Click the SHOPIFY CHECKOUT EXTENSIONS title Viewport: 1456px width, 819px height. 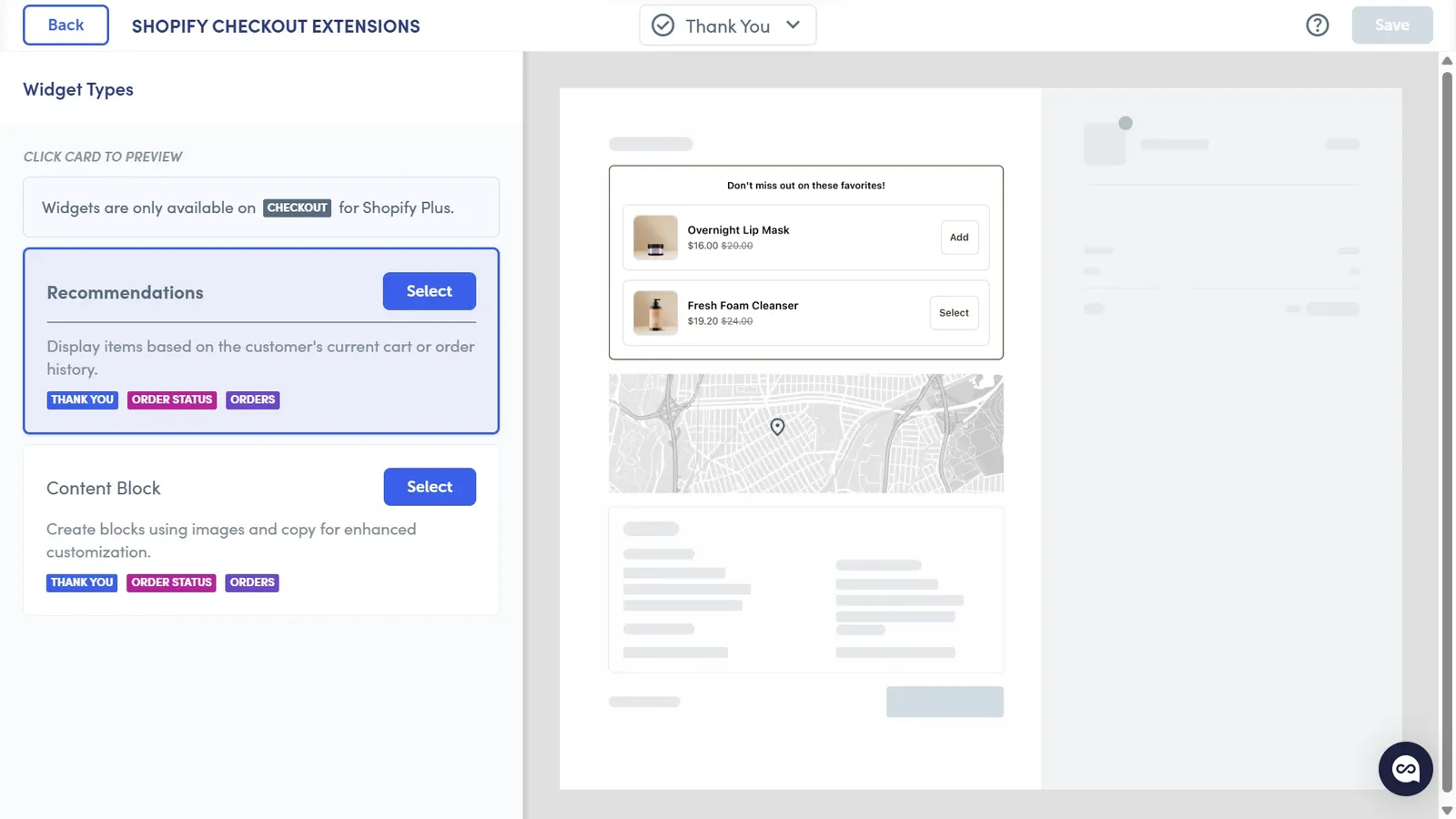pyautogui.click(x=276, y=26)
